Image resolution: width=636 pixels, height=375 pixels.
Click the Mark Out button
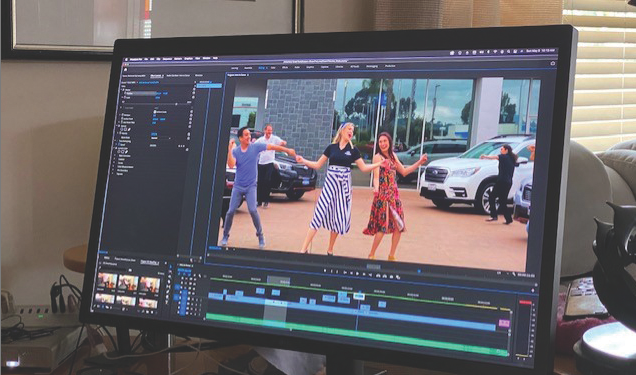(337, 272)
